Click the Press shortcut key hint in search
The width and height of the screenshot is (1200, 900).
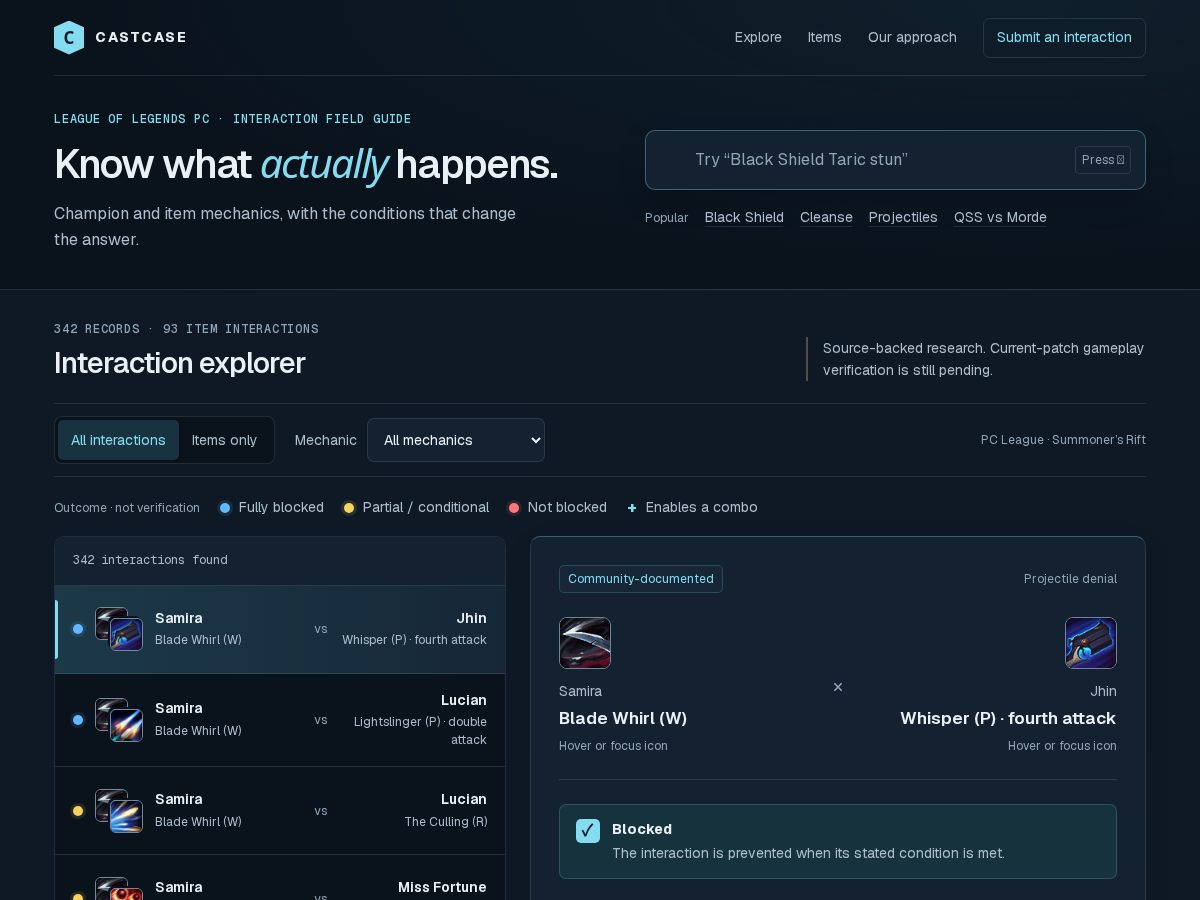(1103, 160)
